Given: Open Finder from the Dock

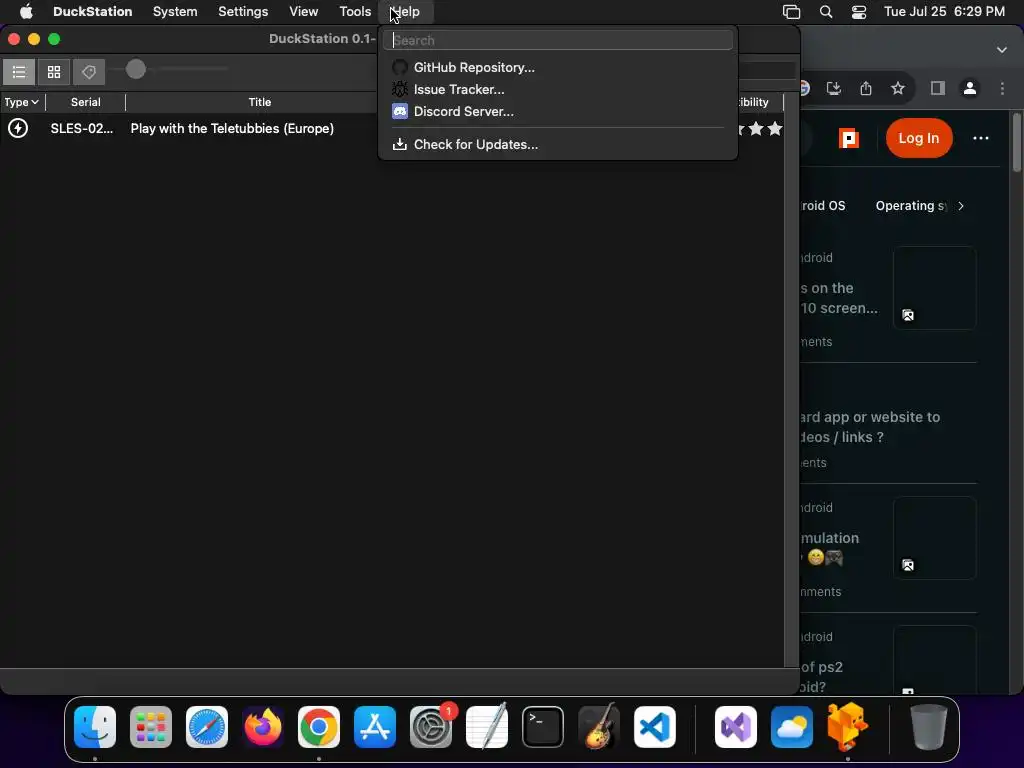Looking at the screenshot, I should (x=95, y=727).
